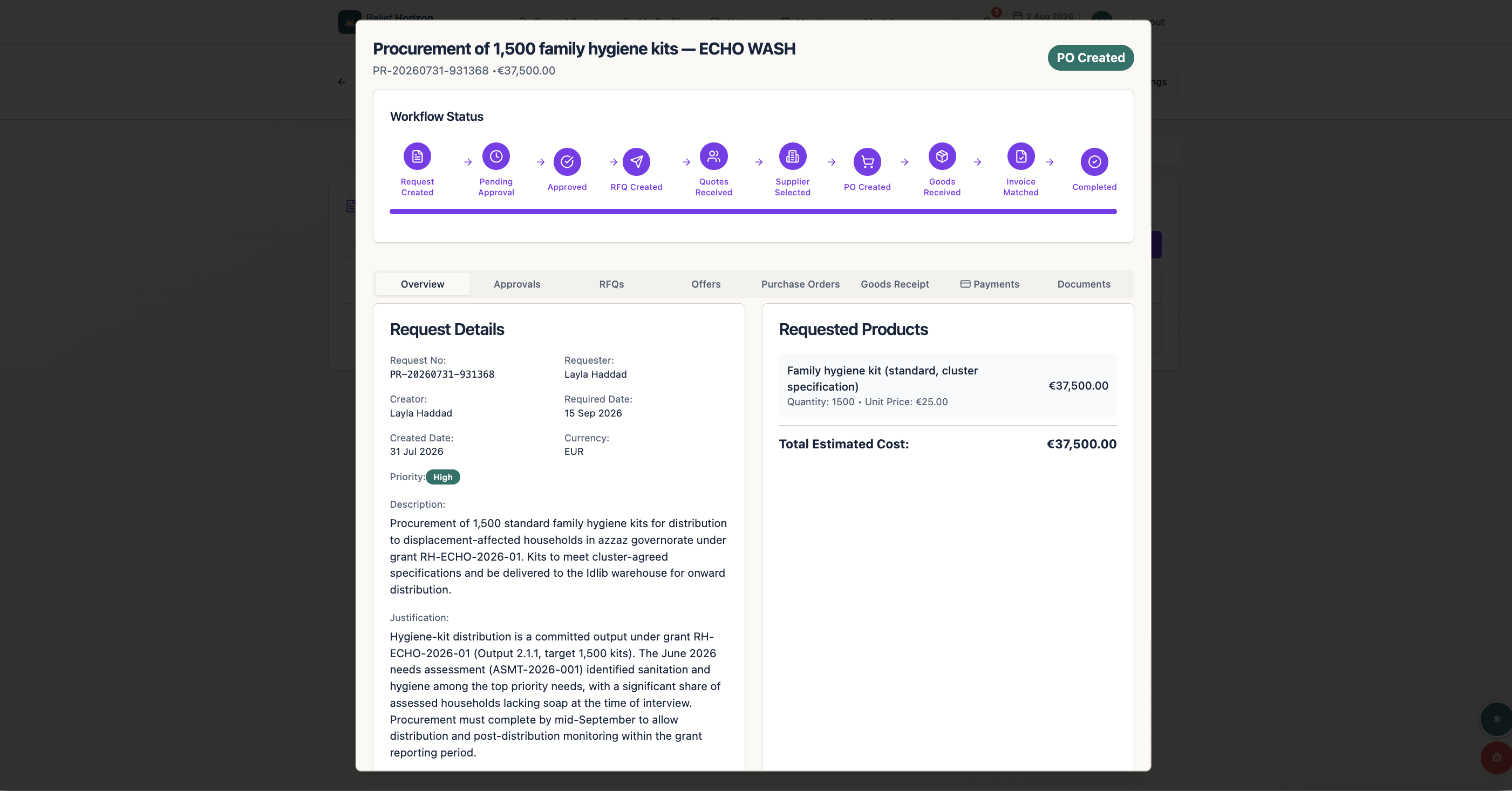Open the RFQs tab

[x=611, y=284]
